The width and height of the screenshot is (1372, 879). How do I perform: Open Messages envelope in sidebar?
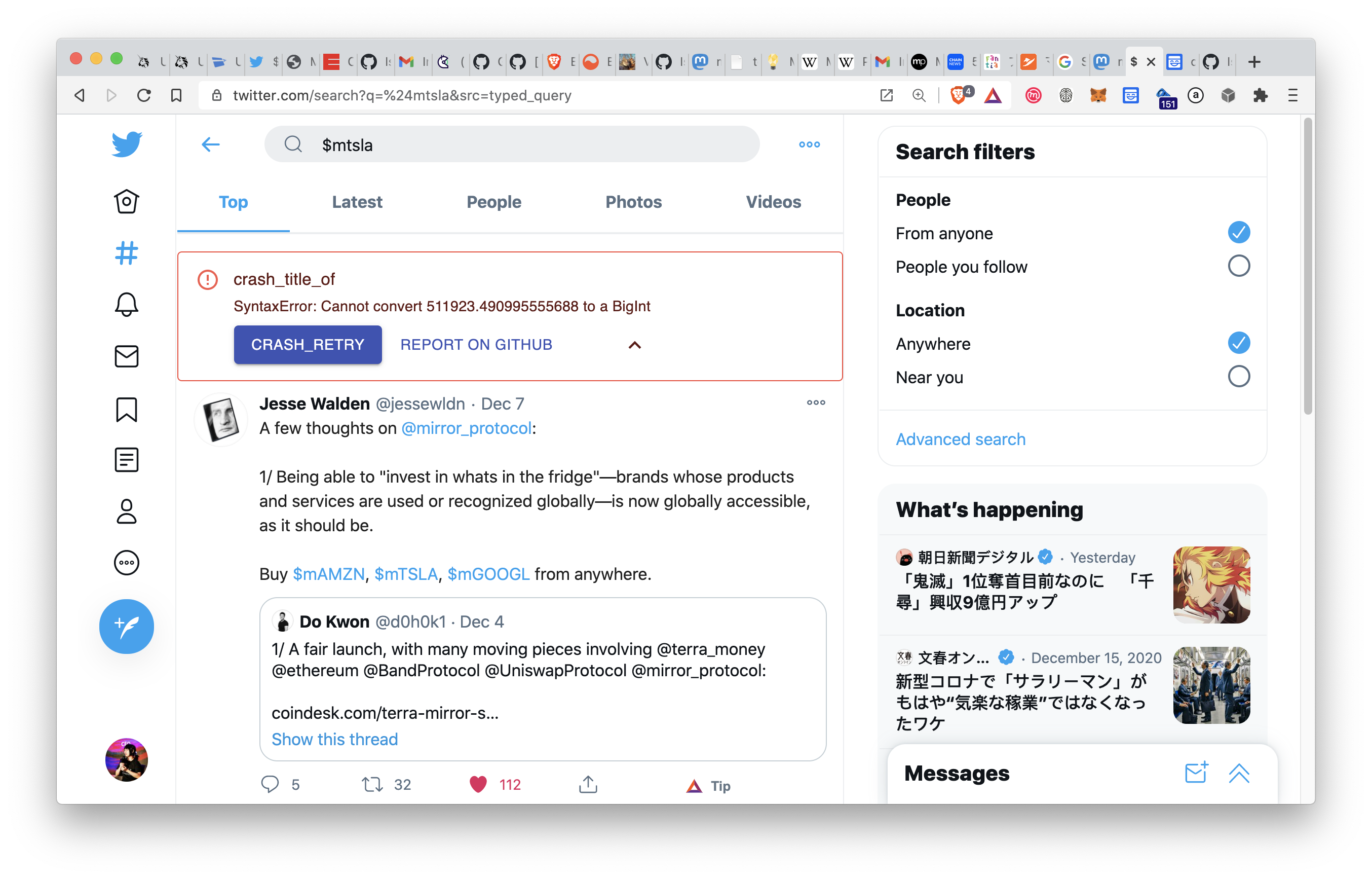[x=126, y=356]
